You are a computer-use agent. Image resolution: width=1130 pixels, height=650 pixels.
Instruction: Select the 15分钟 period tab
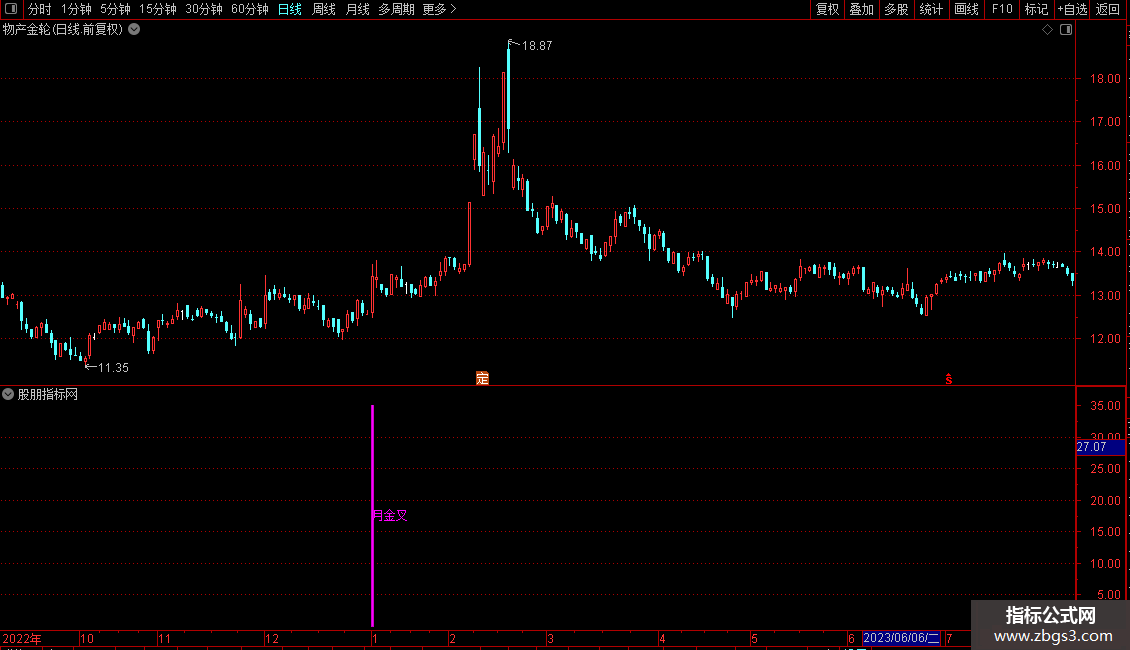158,9
